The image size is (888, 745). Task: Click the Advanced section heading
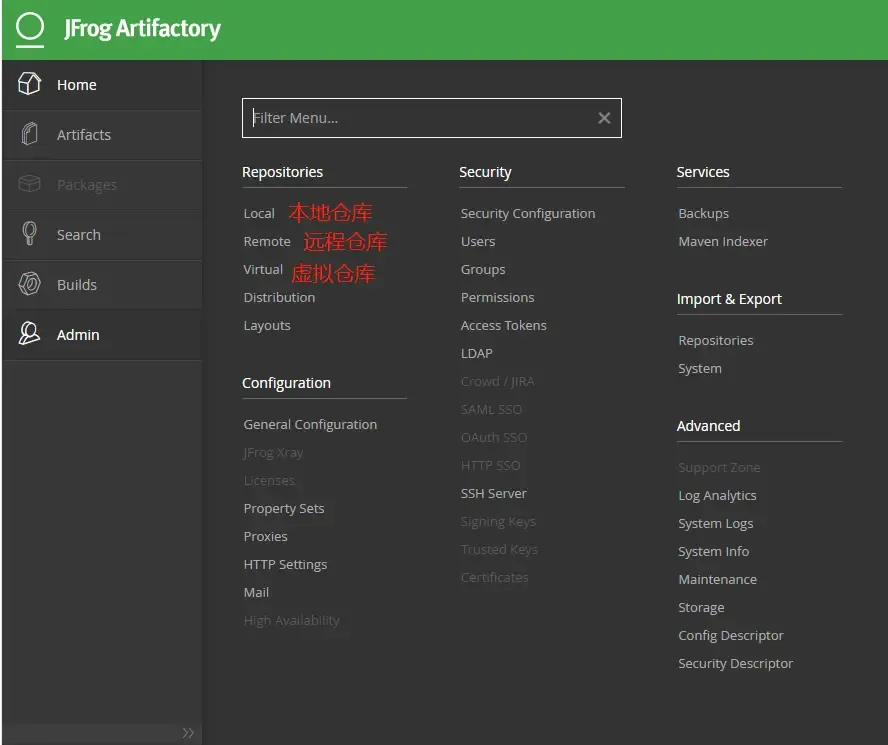coord(708,426)
